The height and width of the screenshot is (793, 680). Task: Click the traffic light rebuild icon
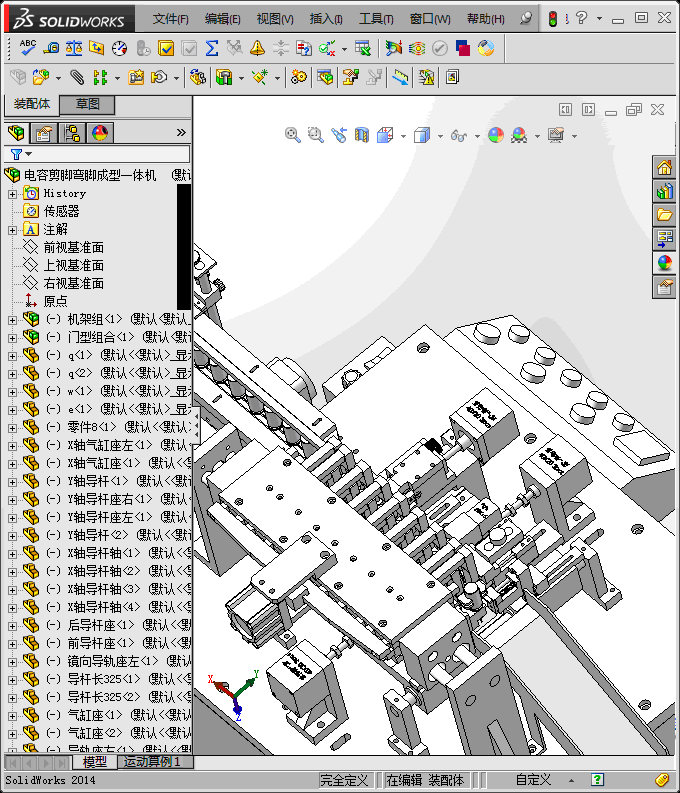pyautogui.click(x=551, y=18)
